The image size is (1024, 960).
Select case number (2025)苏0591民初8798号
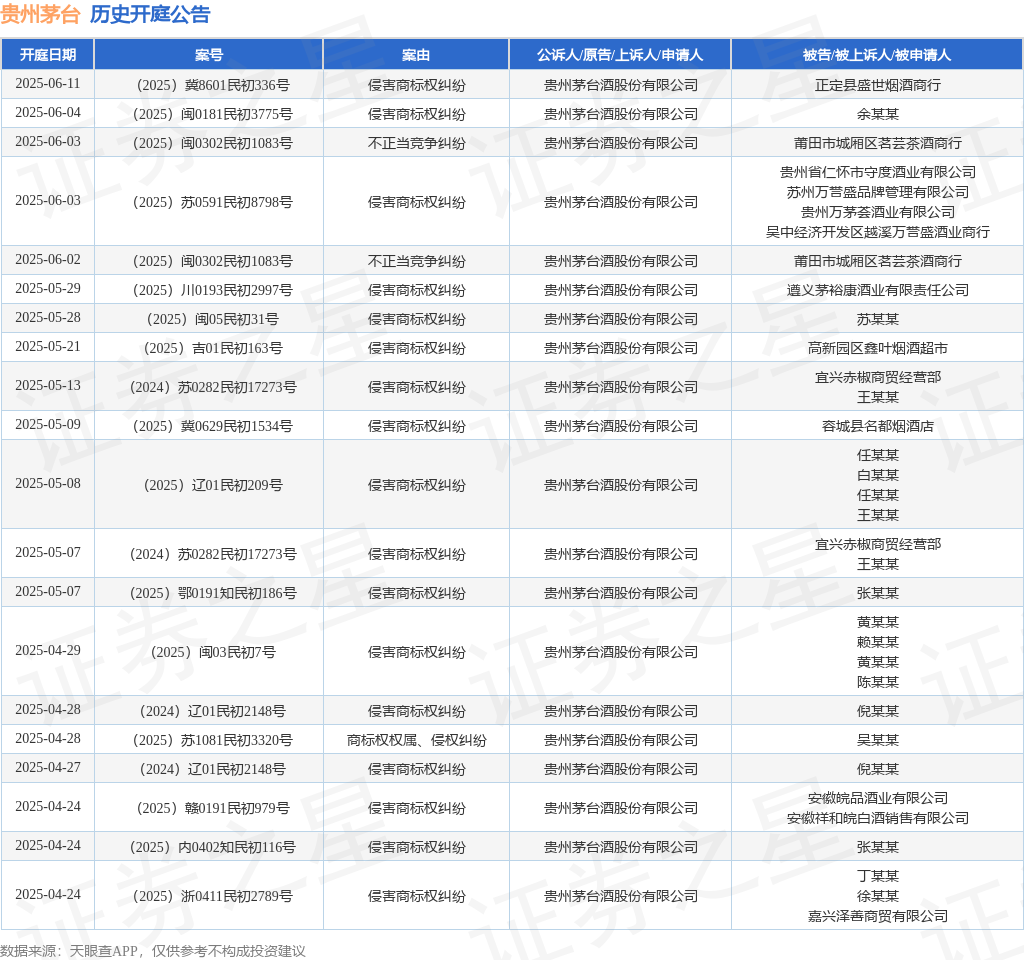[x=213, y=202]
